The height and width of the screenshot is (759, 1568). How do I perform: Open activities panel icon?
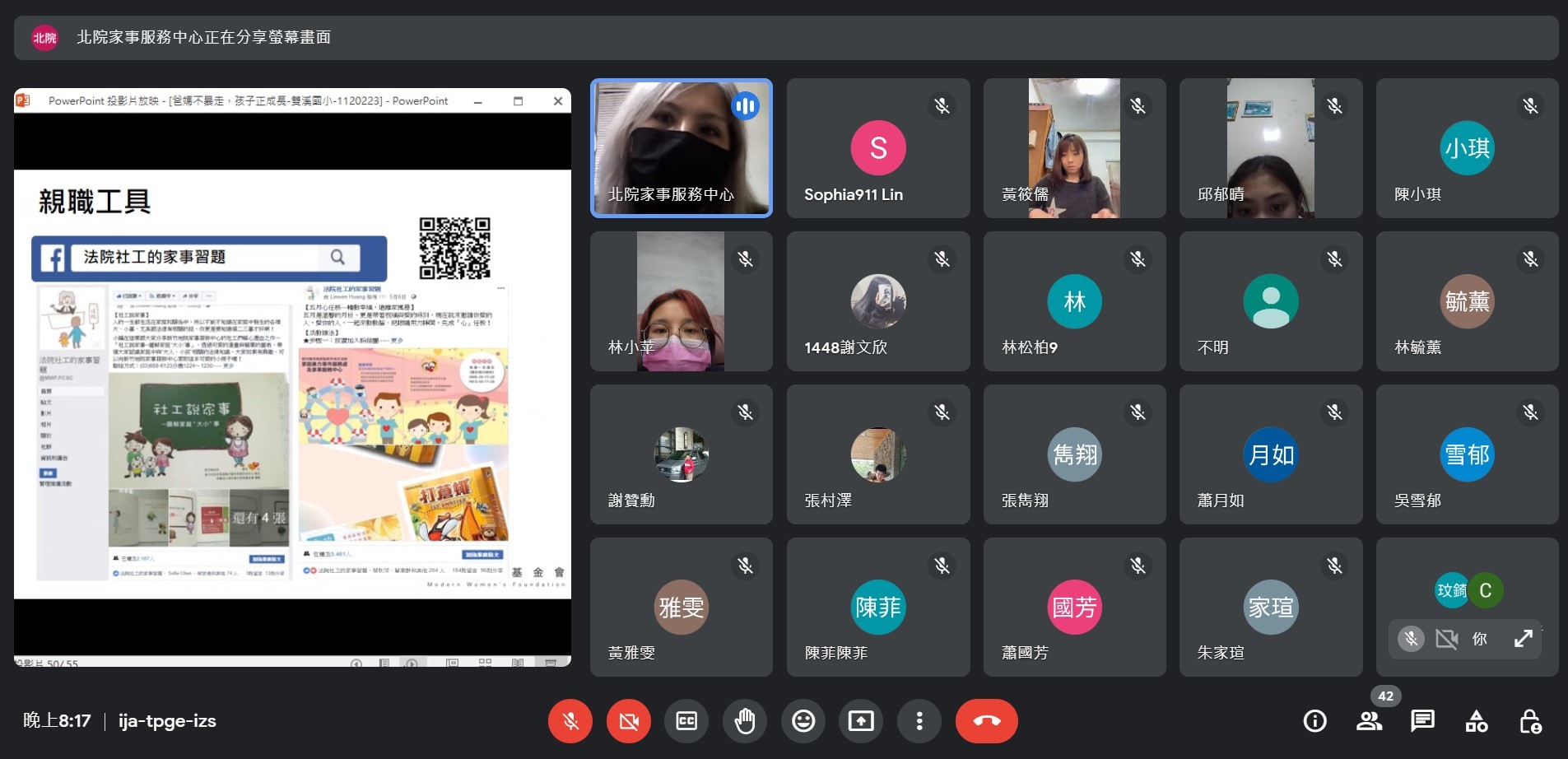(x=1476, y=721)
